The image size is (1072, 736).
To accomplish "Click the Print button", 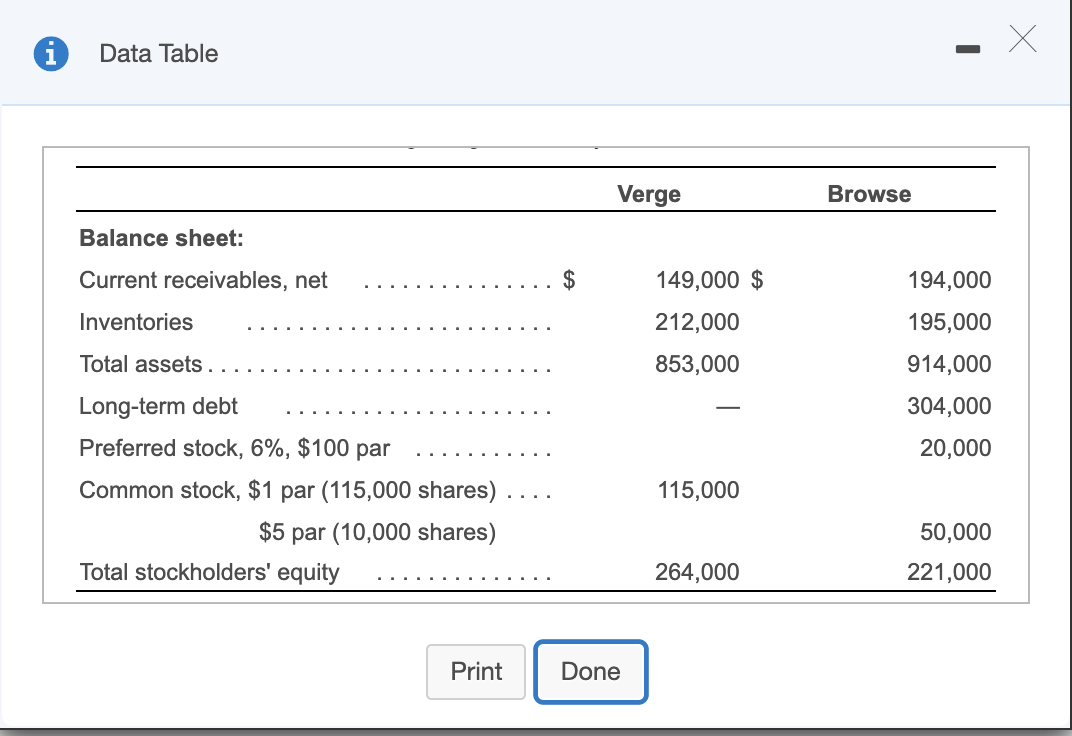I will pyautogui.click(x=475, y=671).
